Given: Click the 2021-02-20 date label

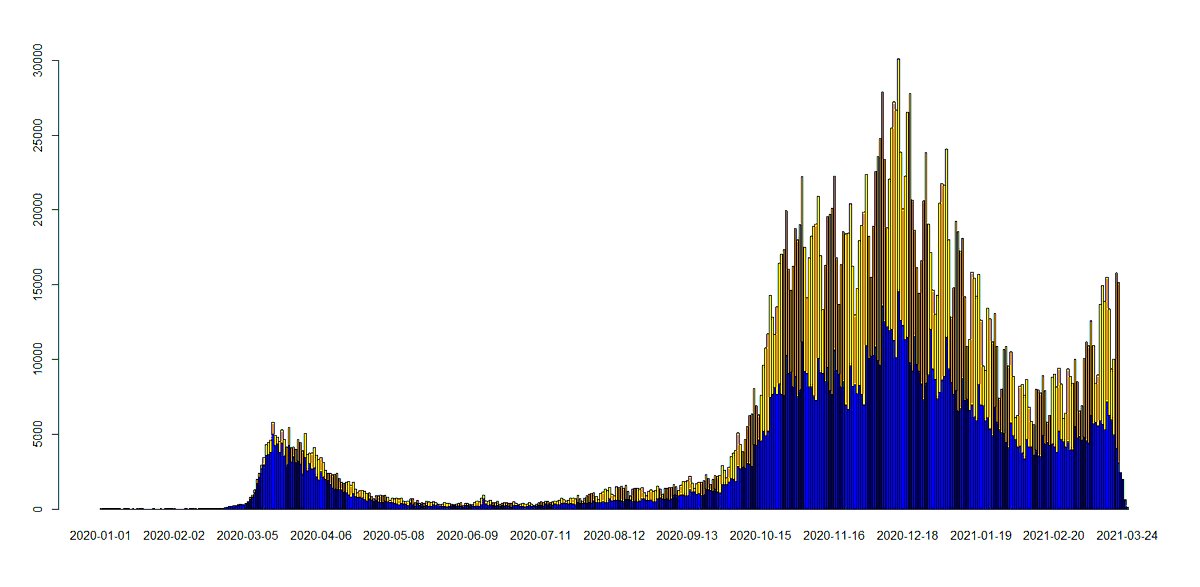Looking at the screenshot, I should point(1054,536).
